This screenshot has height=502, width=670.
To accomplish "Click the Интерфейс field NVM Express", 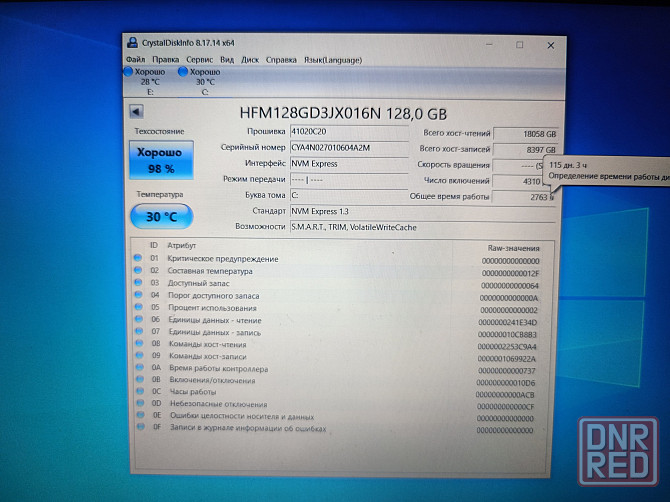I will [x=349, y=164].
